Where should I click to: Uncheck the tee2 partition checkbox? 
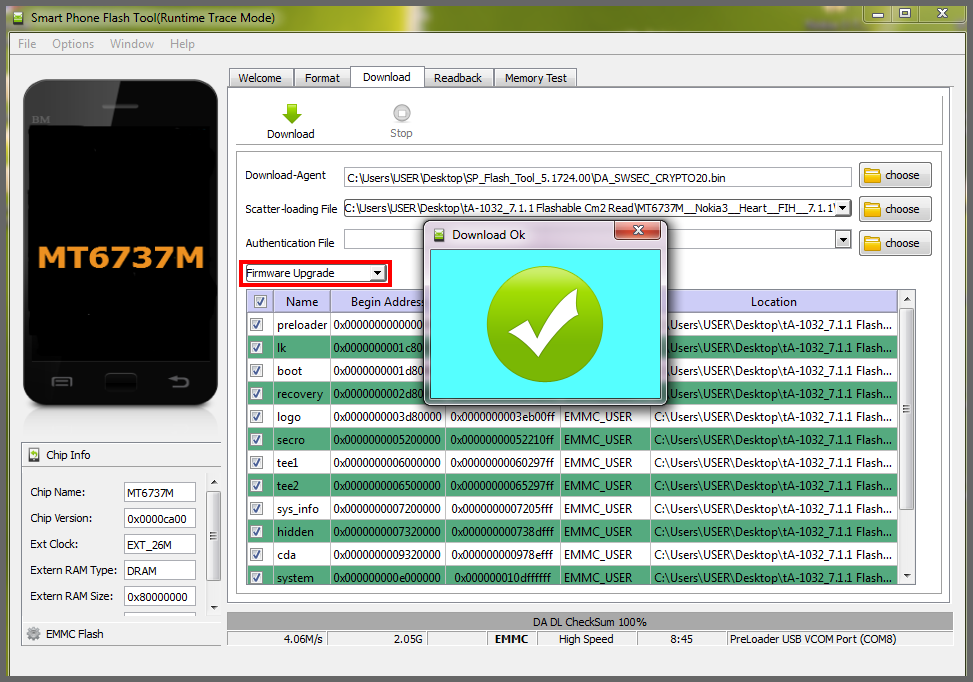click(x=256, y=485)
